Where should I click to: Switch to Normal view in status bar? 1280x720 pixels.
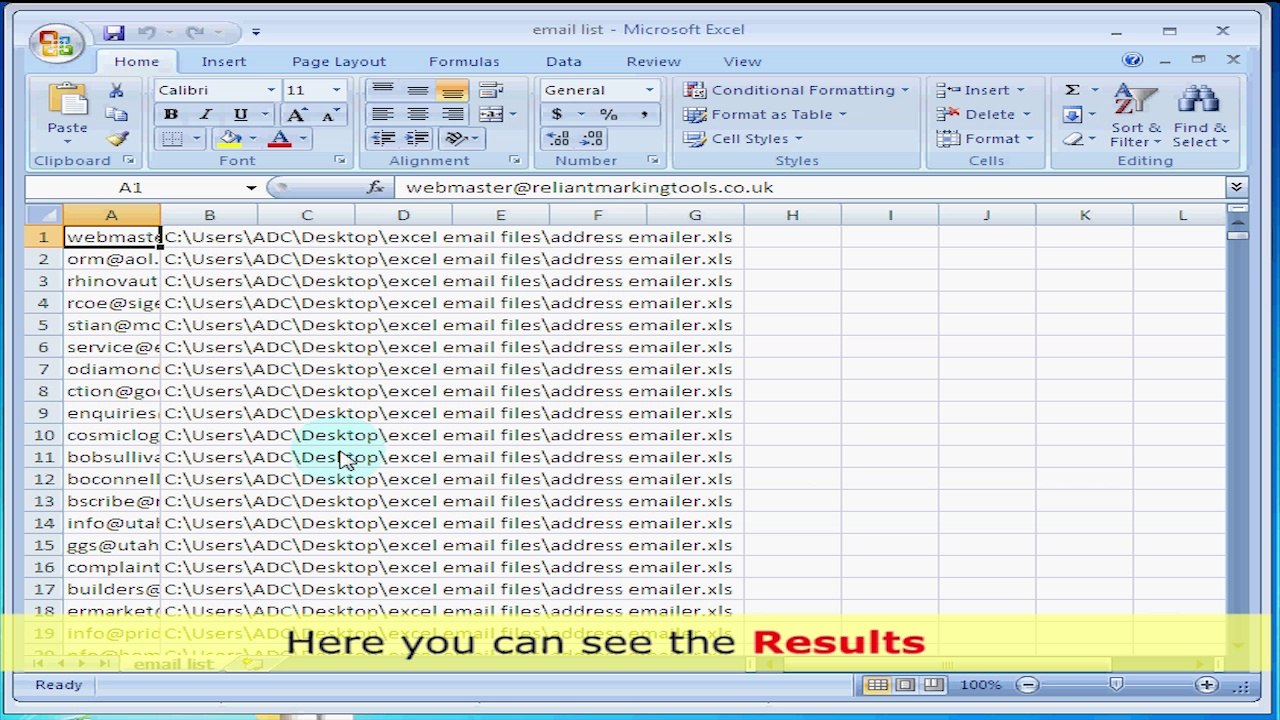(x=877, y=685)
